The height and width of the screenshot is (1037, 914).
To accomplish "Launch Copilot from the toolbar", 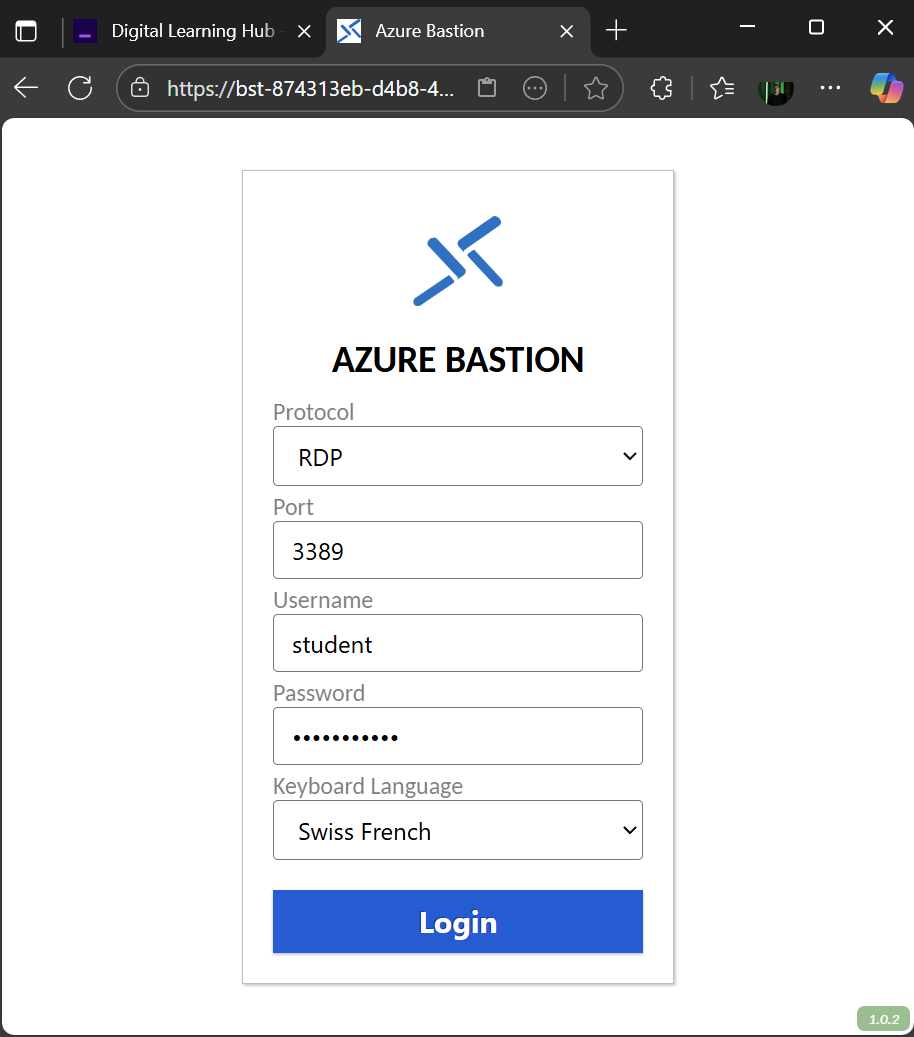I will pos(886,88).
